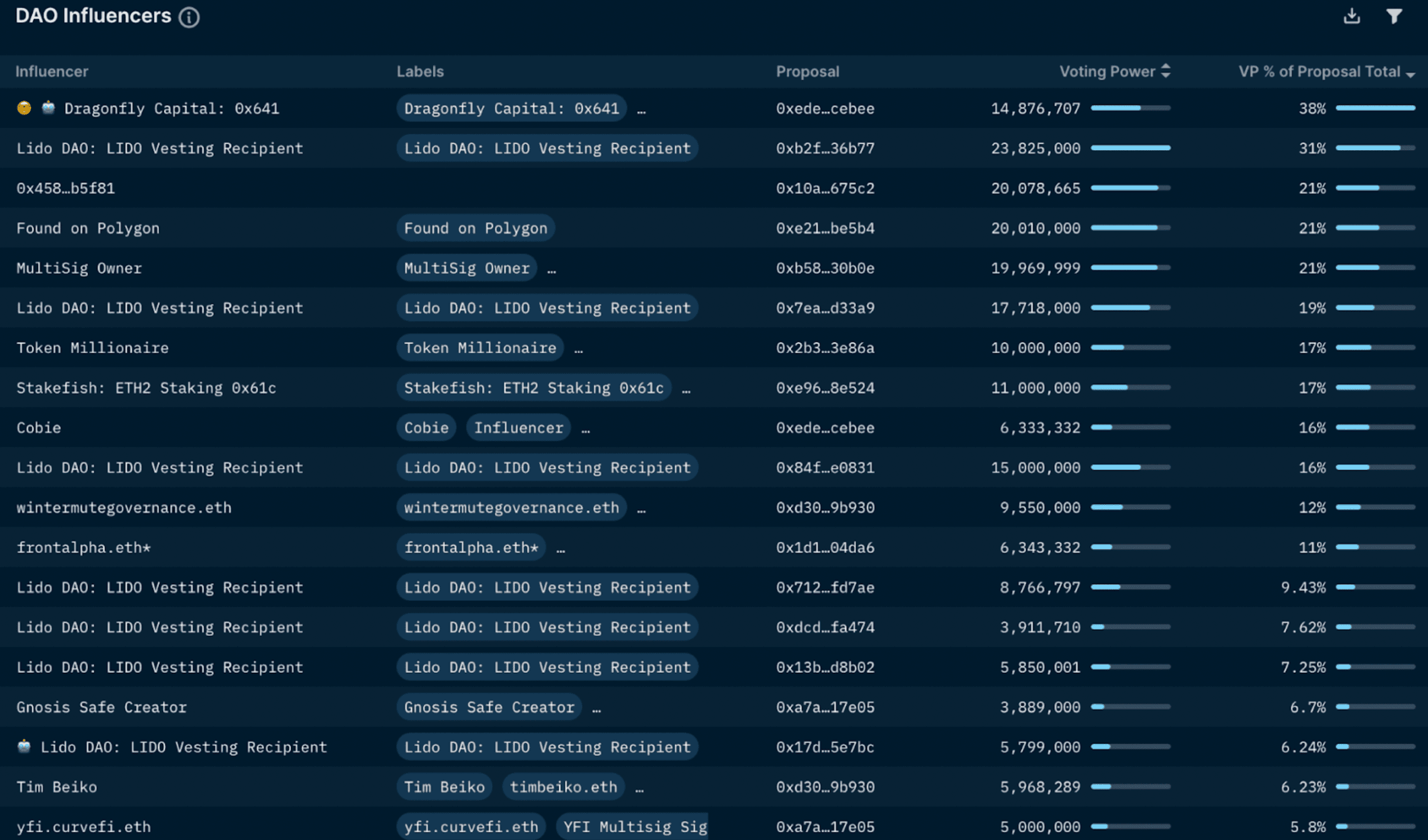Open the table filter funnel icon
1428x840 pixels.
[1394, 16]
